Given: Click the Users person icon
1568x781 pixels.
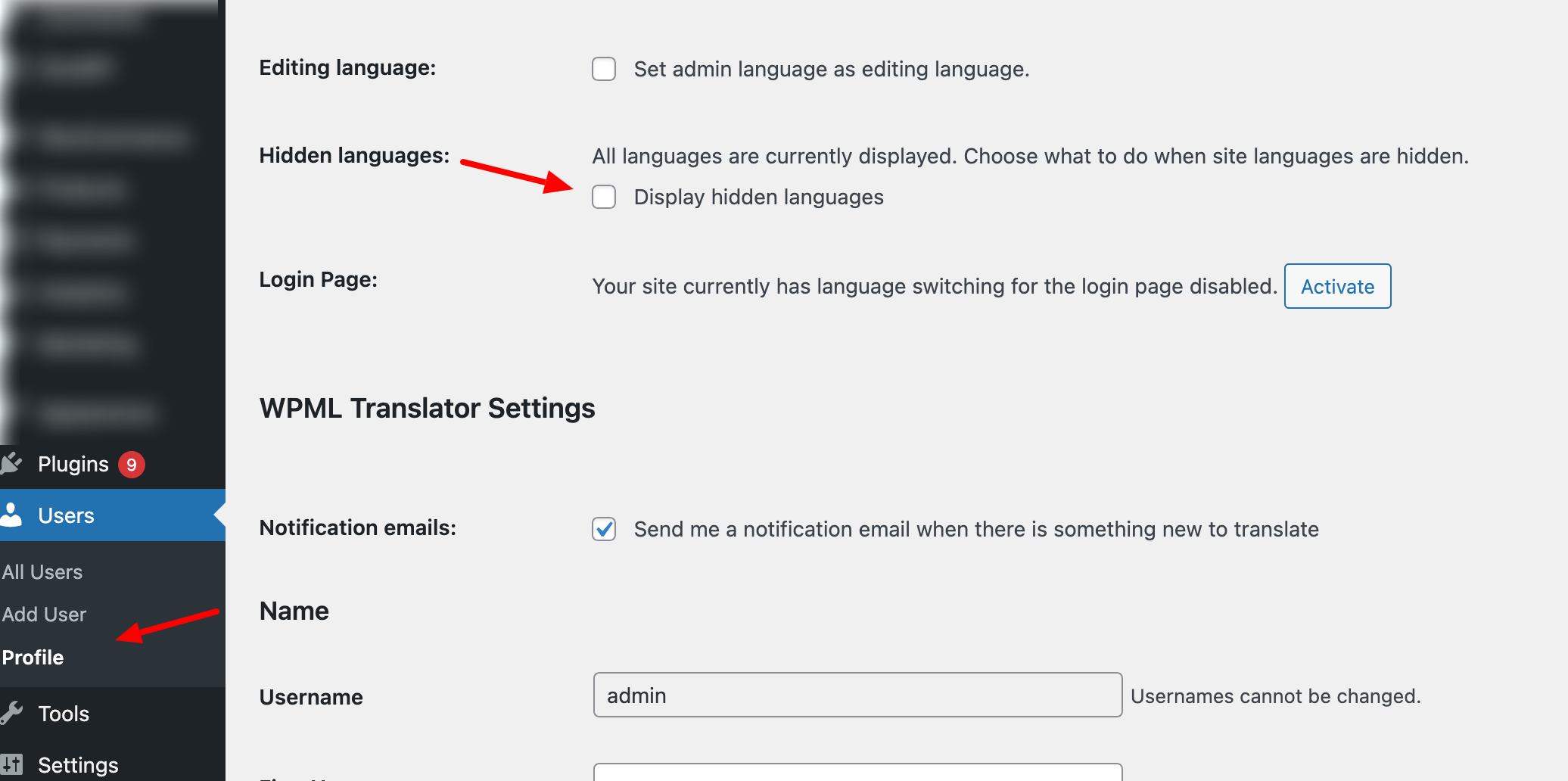Looking at the screenshot, I should (12, 515).
